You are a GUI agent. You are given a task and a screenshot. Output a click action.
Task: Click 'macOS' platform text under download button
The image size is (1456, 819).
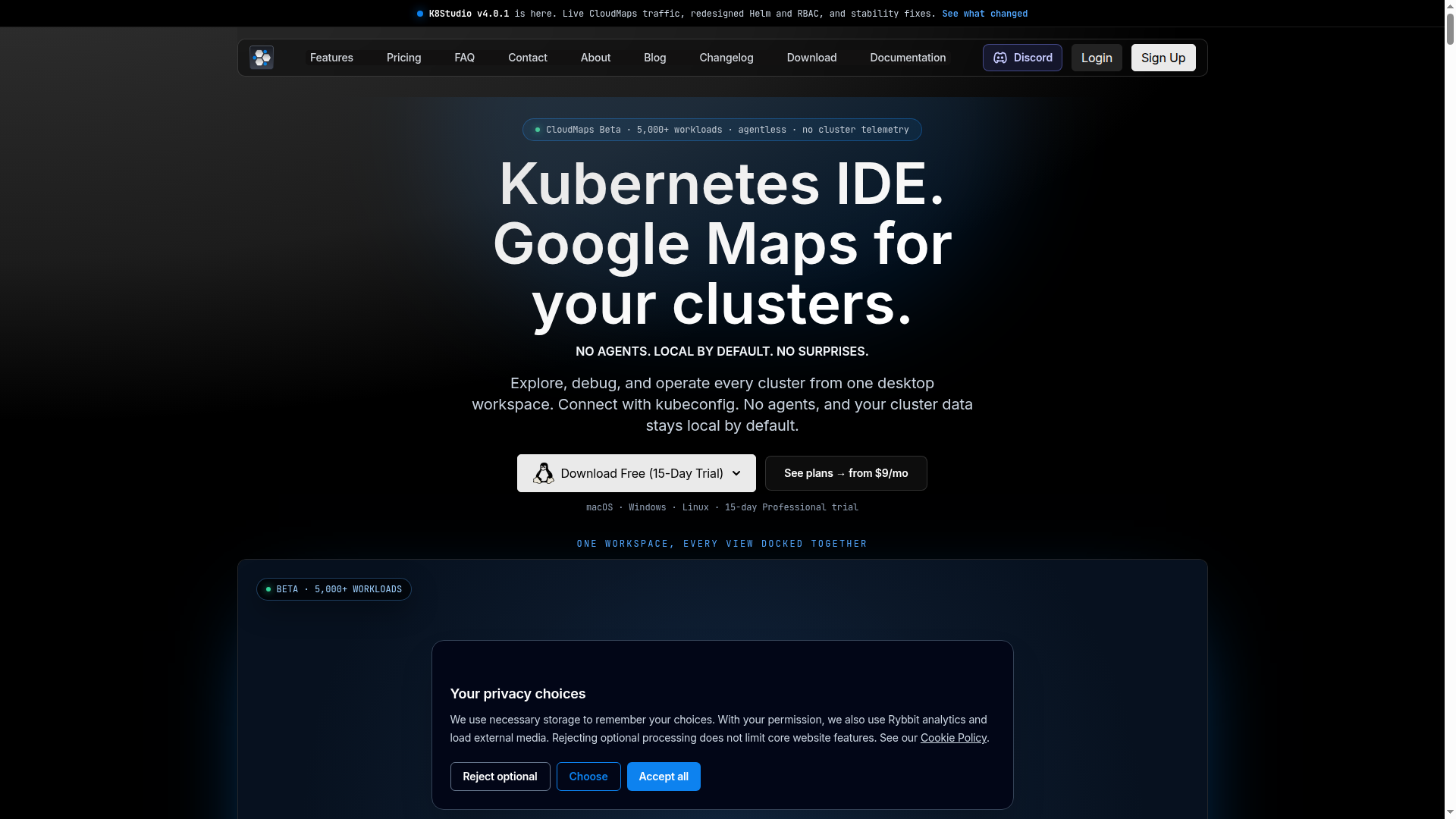(599, 507)
